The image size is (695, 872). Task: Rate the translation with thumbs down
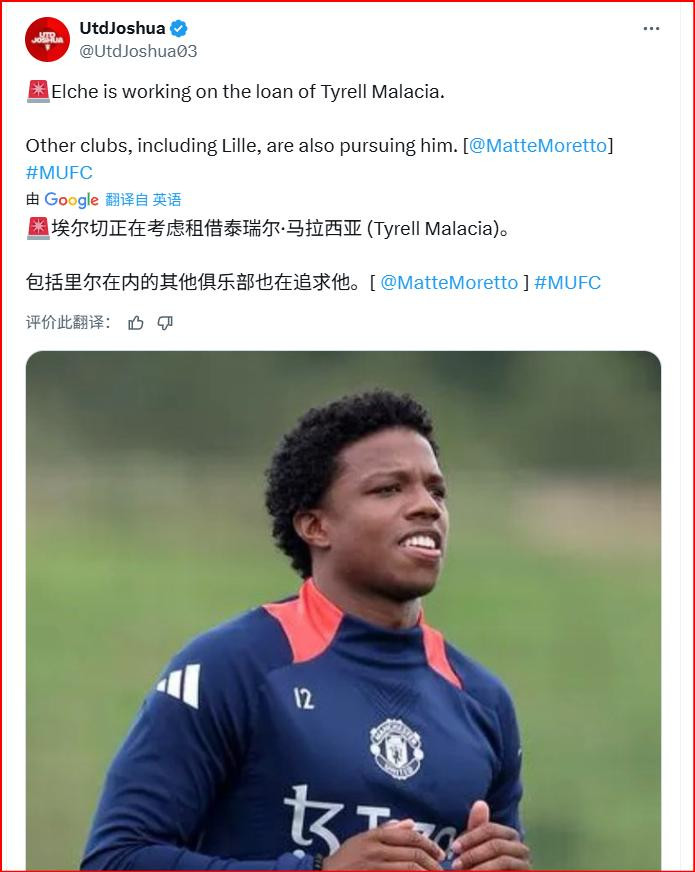[165, 323]
